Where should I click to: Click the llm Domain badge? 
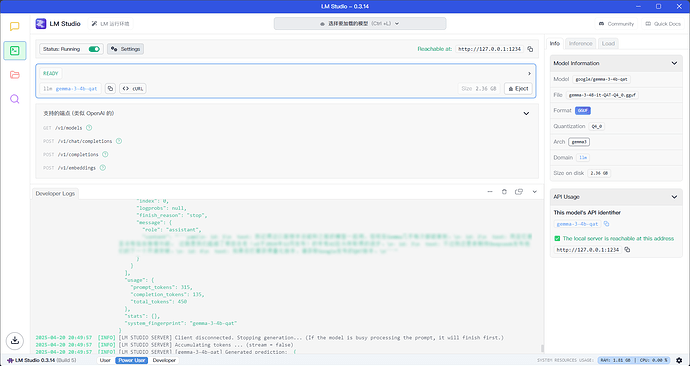click(x=583, y=158)
